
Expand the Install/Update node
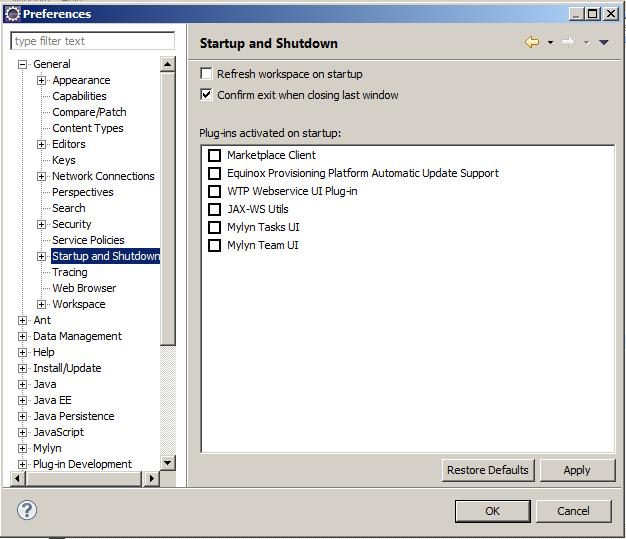click(x=22, y=368)
